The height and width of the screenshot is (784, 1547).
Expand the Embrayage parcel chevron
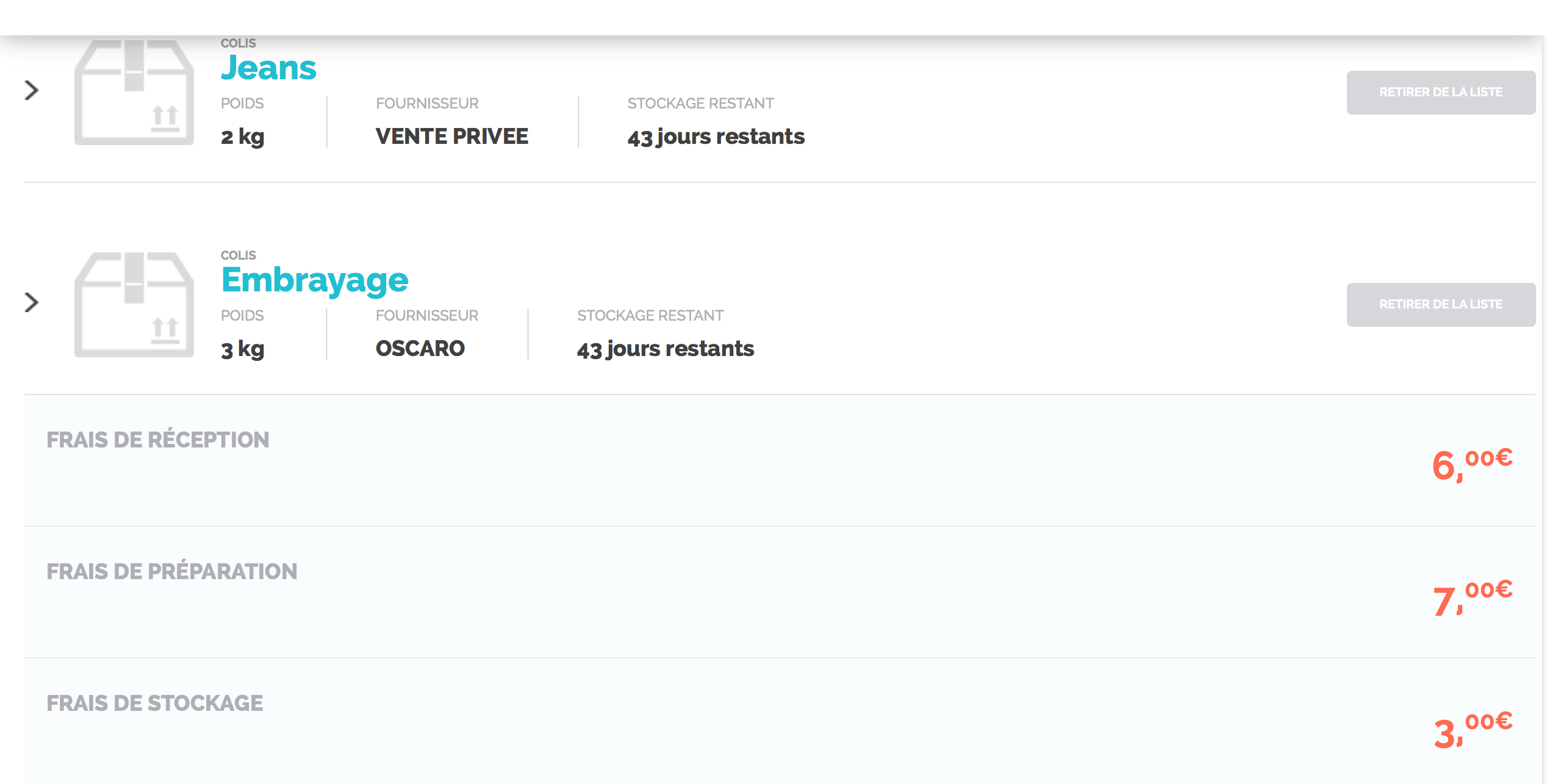point(32,302)
